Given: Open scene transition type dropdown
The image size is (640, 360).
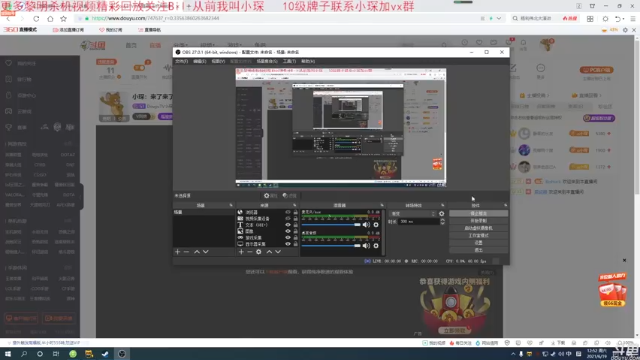Looking at the screenshot, I should click(x=413, y=213).
